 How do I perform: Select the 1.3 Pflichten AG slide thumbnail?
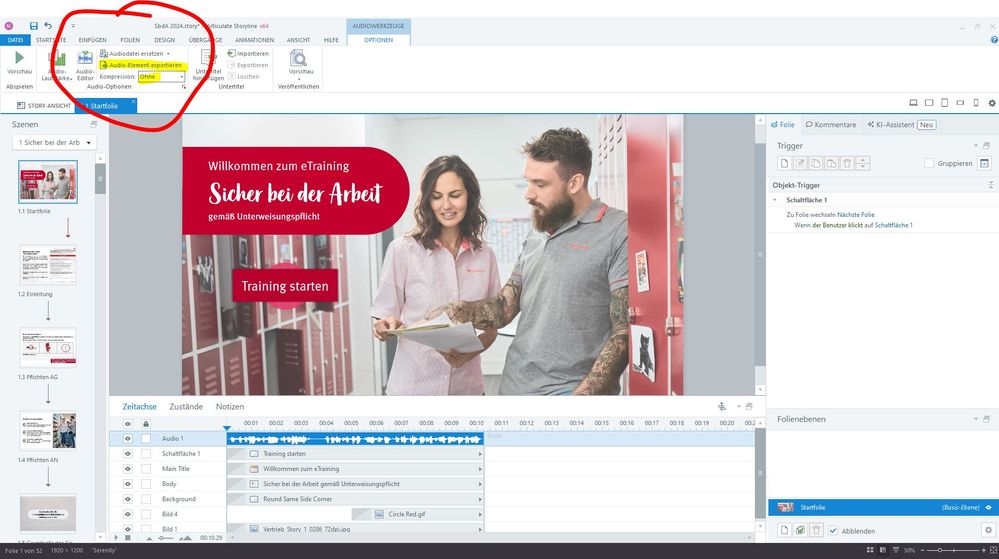coord(48,347)
